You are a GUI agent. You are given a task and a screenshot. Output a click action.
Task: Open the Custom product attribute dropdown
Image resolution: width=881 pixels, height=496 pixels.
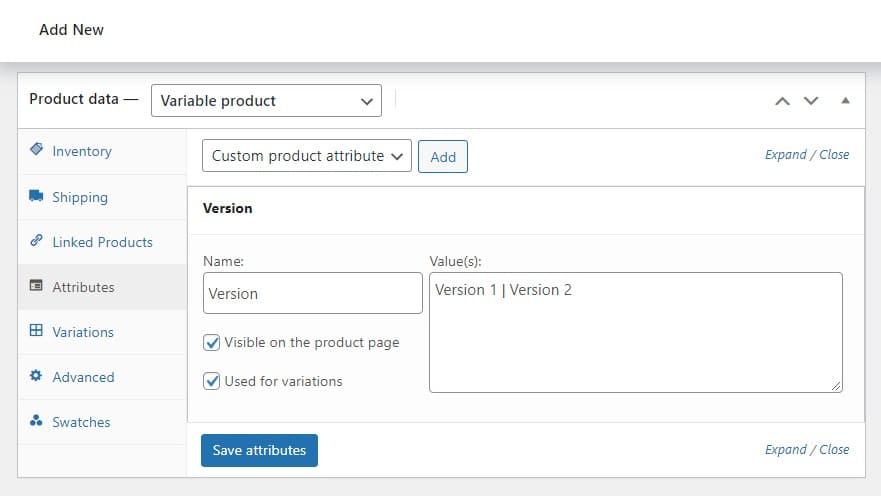pos(307,156)
